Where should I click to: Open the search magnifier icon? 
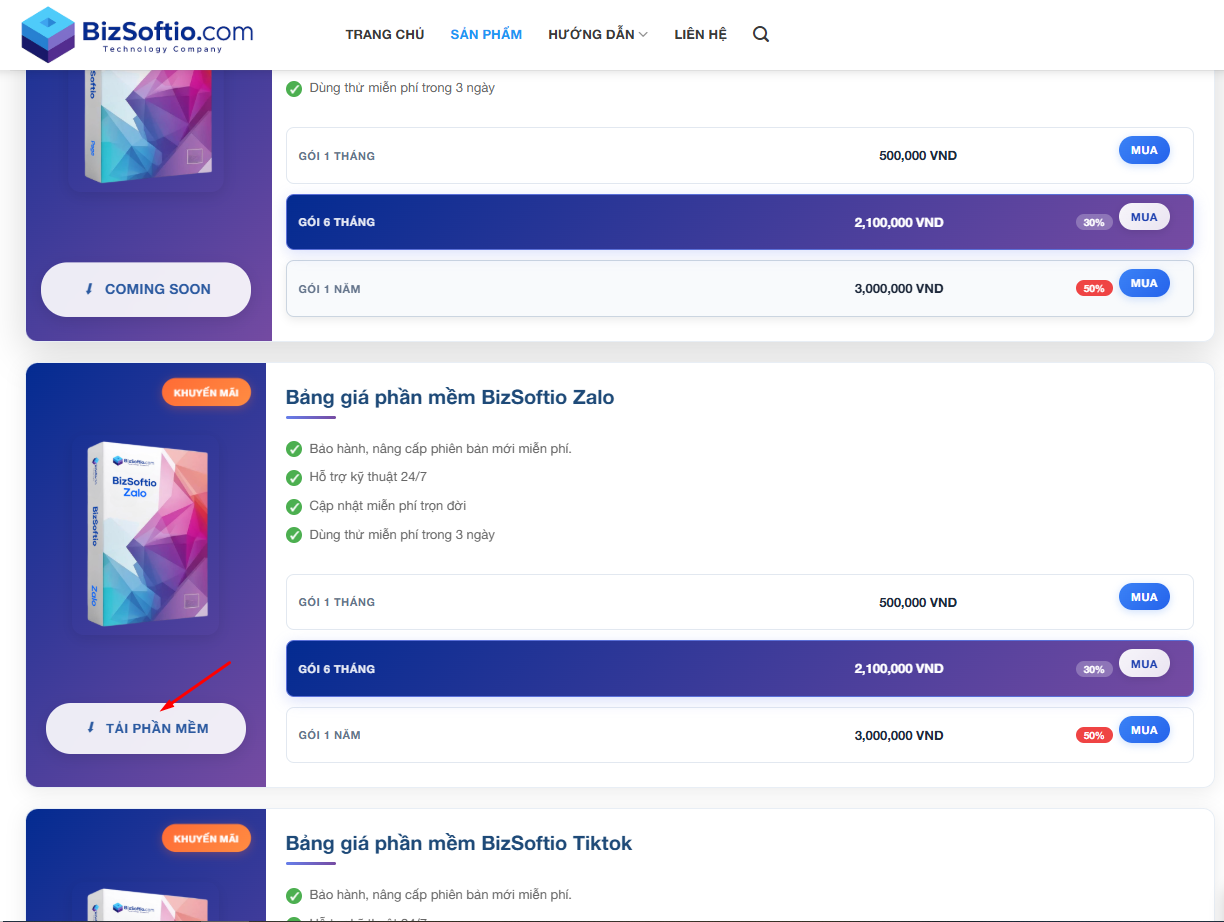[x=761, y=34]
